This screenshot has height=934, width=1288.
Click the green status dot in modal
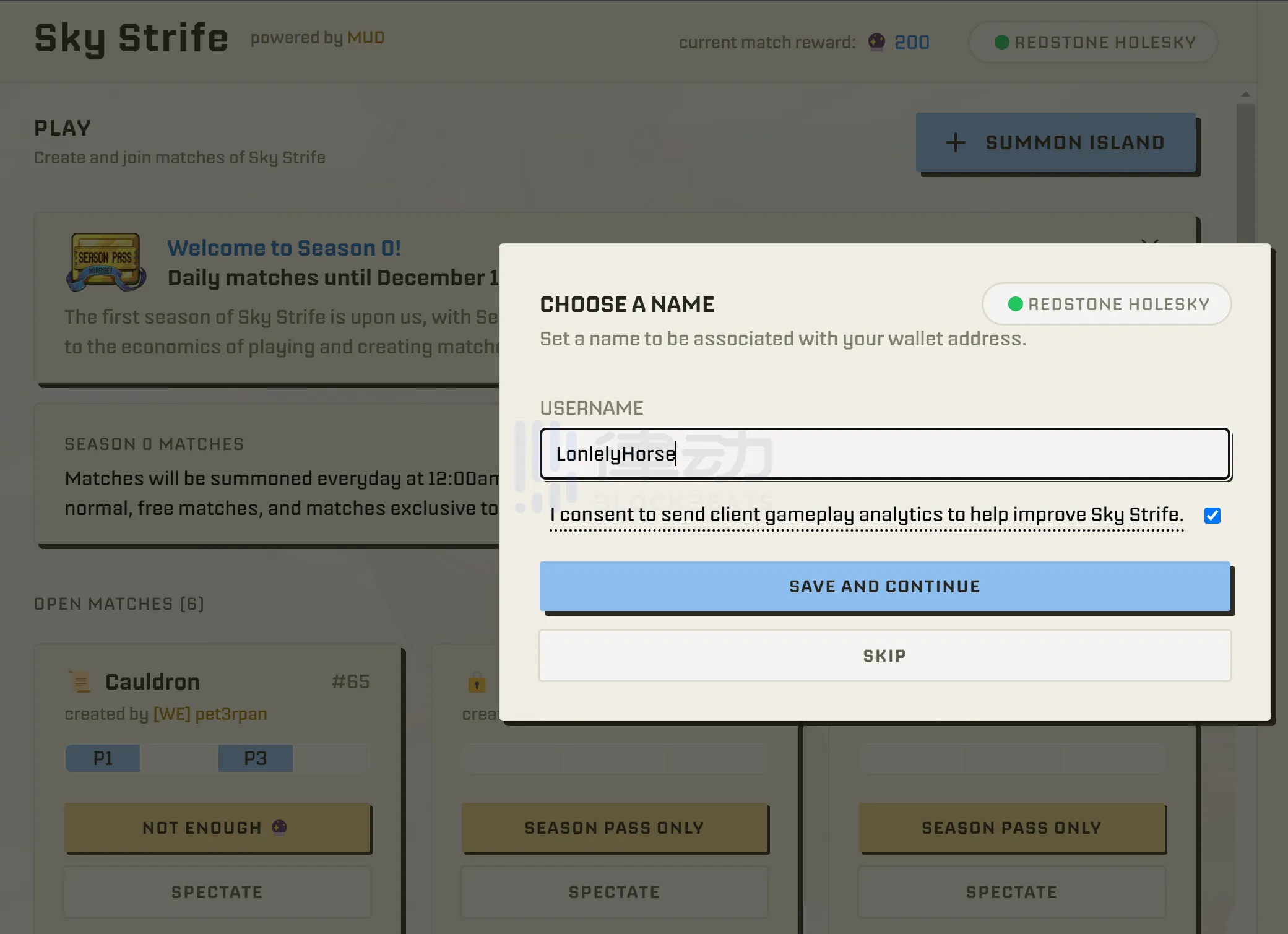click(x=1015, y=304)
